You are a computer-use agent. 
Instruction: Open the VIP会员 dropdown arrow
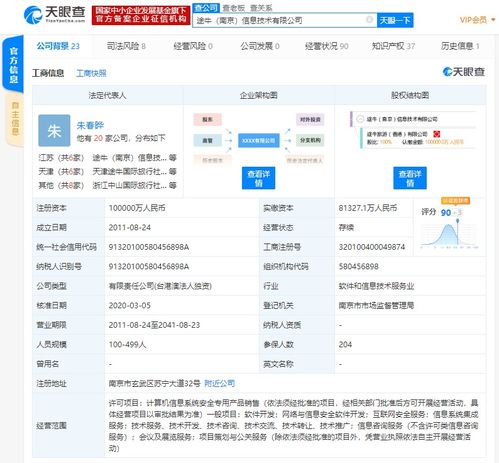click(493, 20)
